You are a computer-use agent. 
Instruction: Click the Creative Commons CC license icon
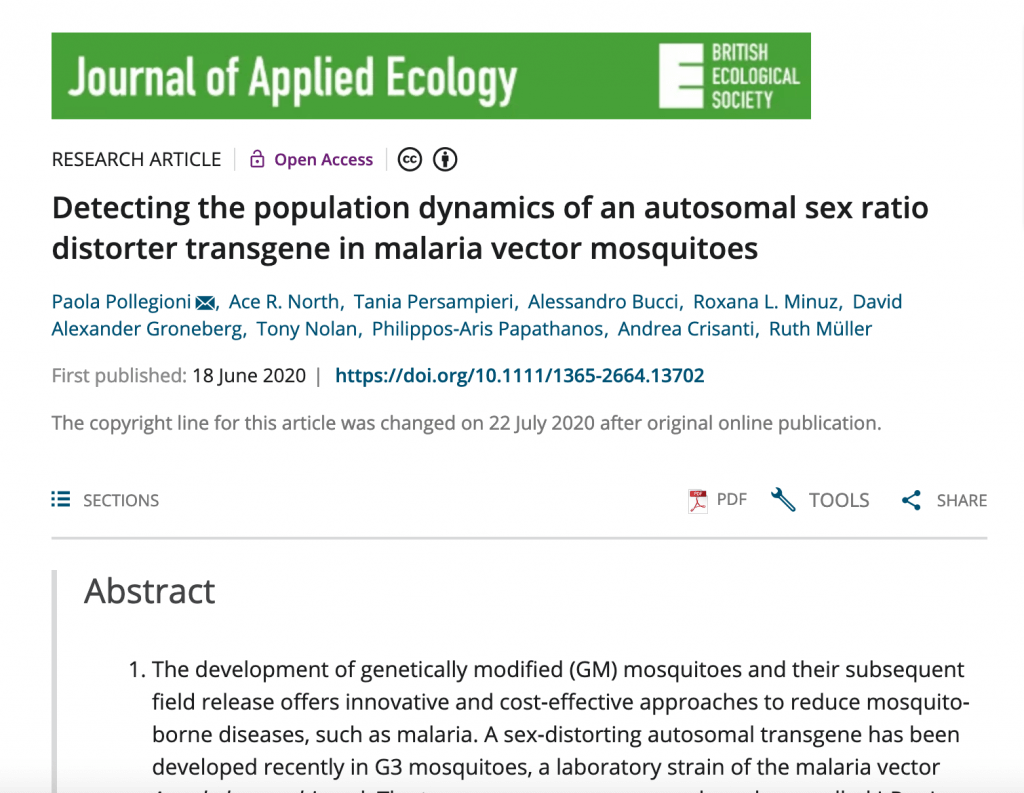click(409, 159)
